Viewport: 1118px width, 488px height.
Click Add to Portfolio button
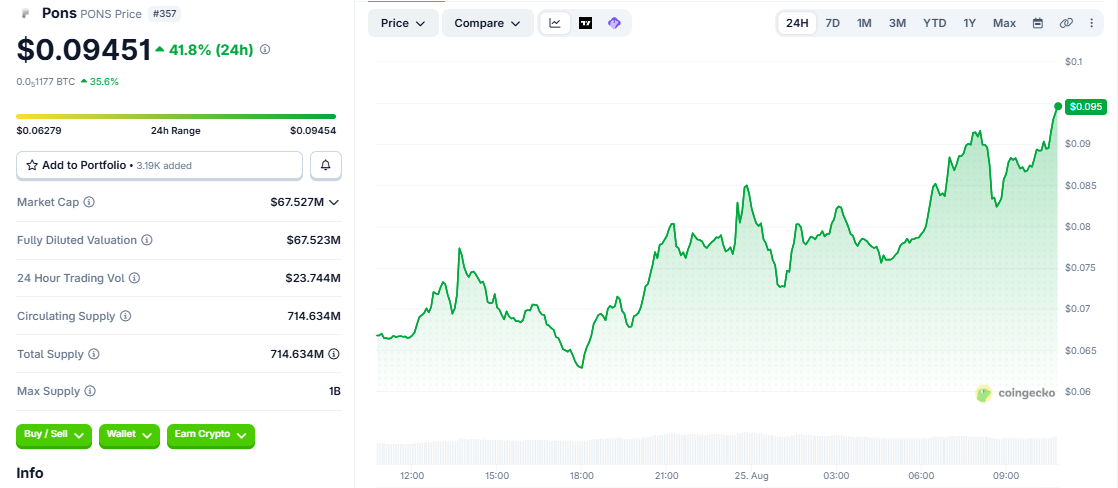160,165
